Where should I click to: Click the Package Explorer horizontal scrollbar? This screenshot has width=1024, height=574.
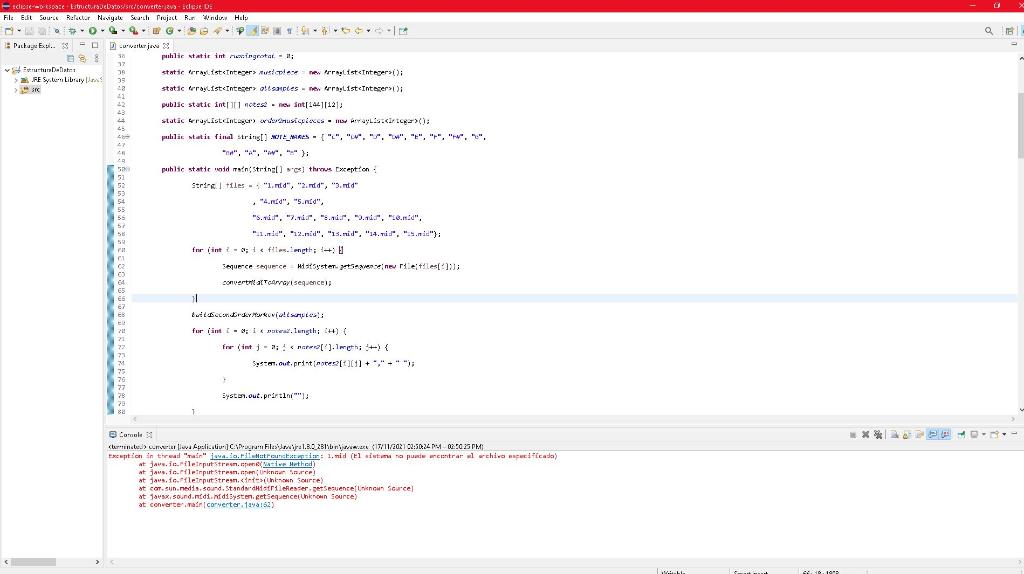coord(33,562)
